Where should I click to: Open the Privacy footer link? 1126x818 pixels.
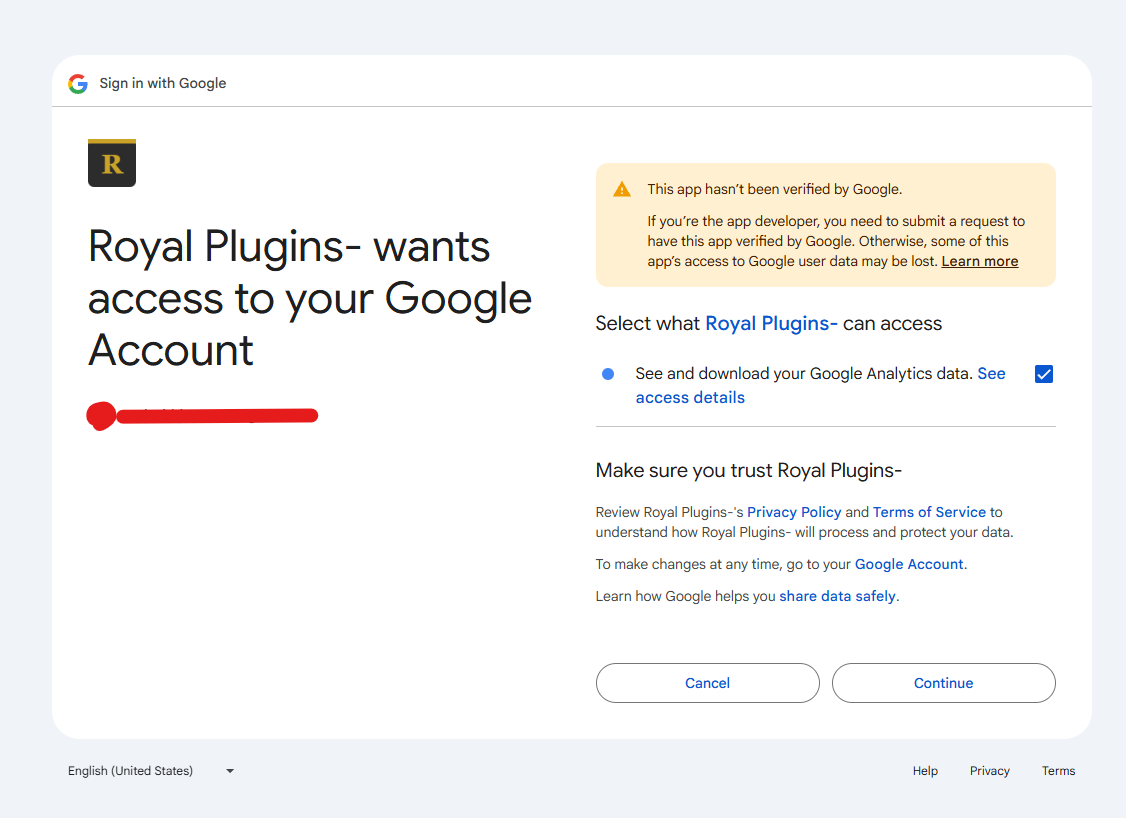990,771
